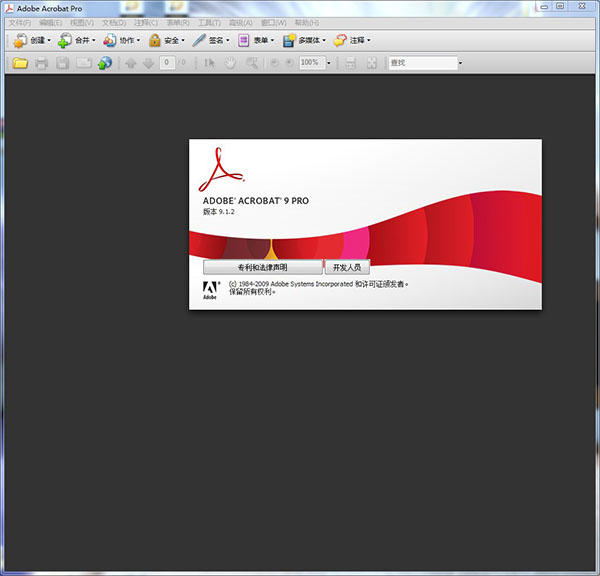Viewport: 600px width, 576px height.
Task: Maximize the Adobe Acrobat Pro window
Action: tap(560, 7)
